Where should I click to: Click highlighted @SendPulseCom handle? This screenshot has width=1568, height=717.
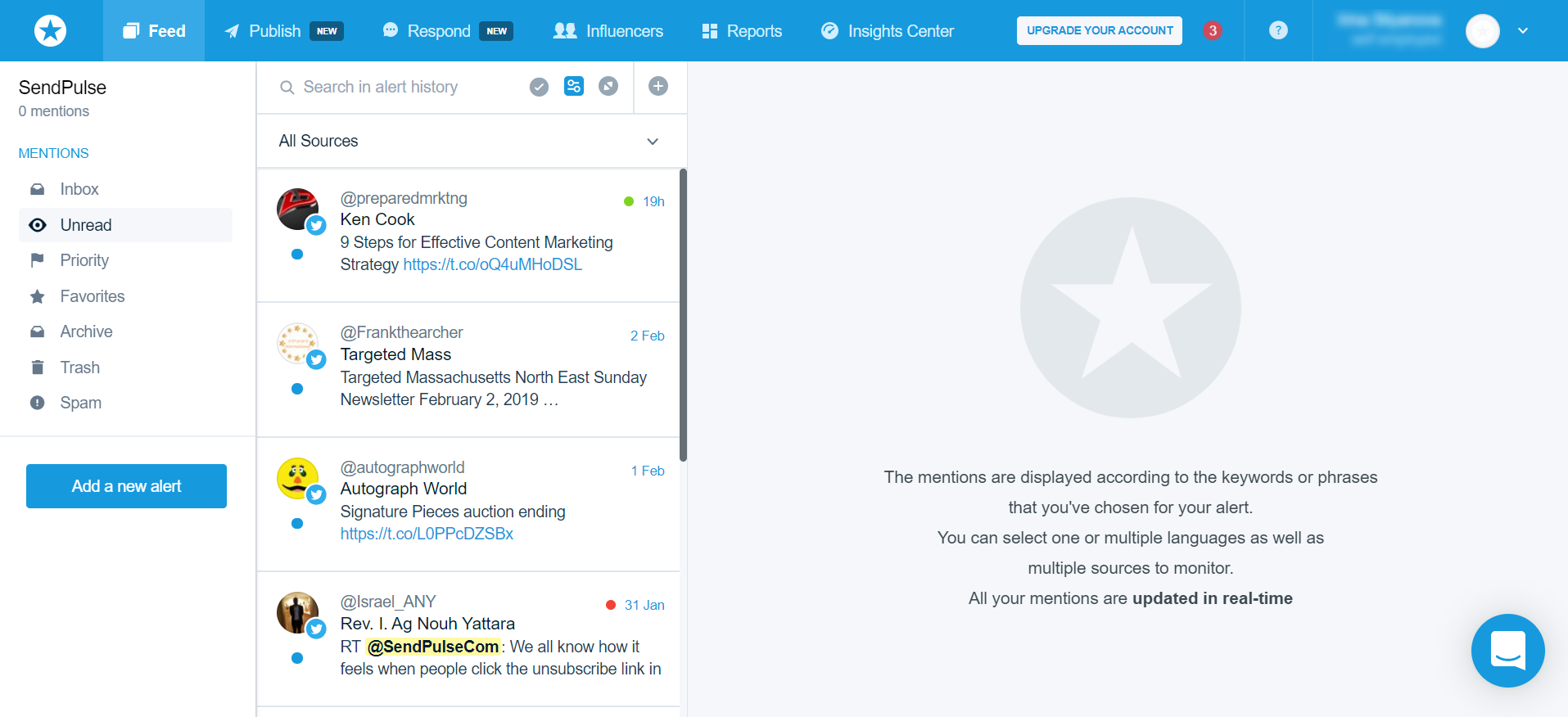[x=433, y=647]
